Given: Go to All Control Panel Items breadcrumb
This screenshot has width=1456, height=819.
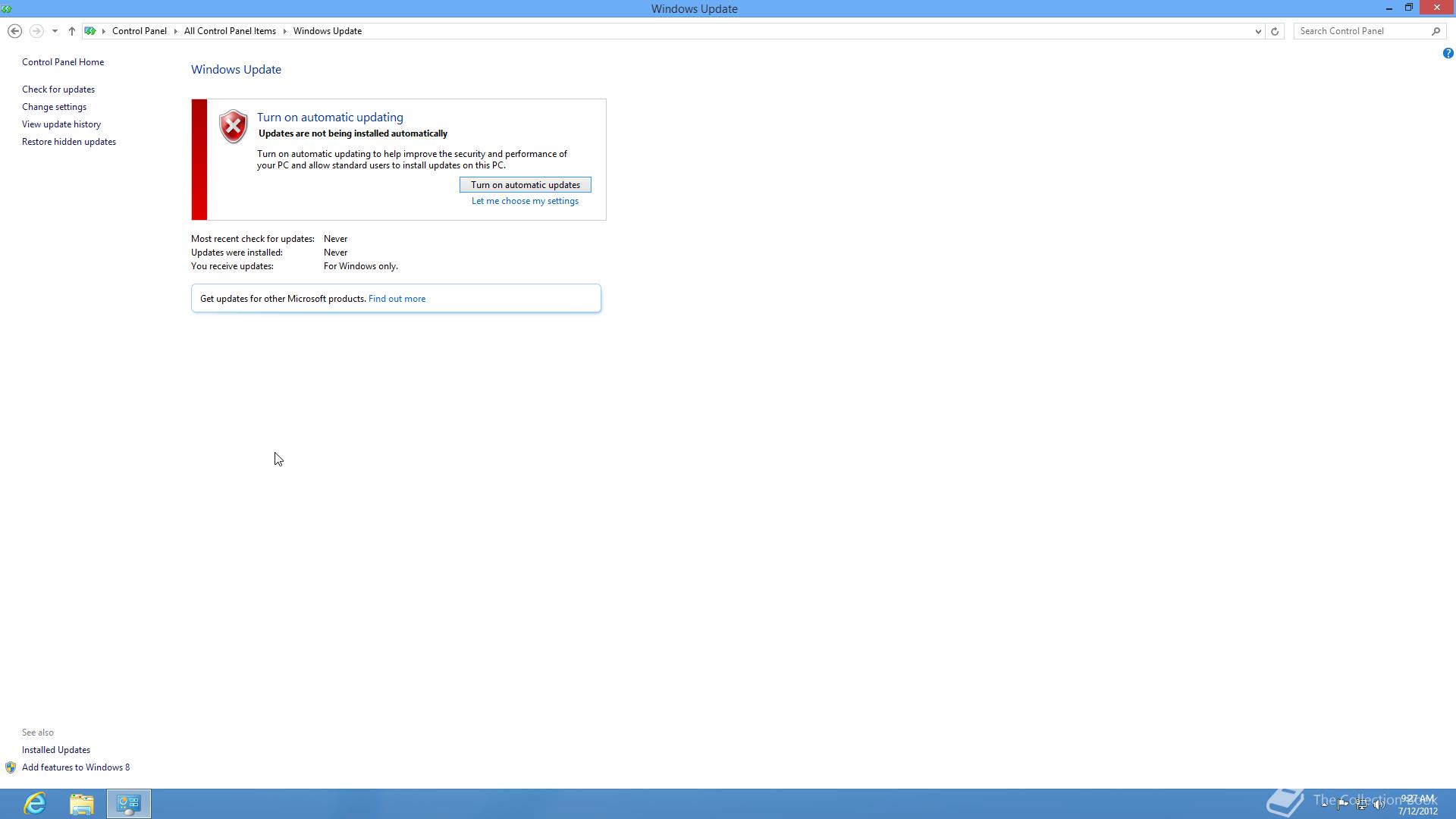Looking at the screenshot, I should (x=230, y=31).
